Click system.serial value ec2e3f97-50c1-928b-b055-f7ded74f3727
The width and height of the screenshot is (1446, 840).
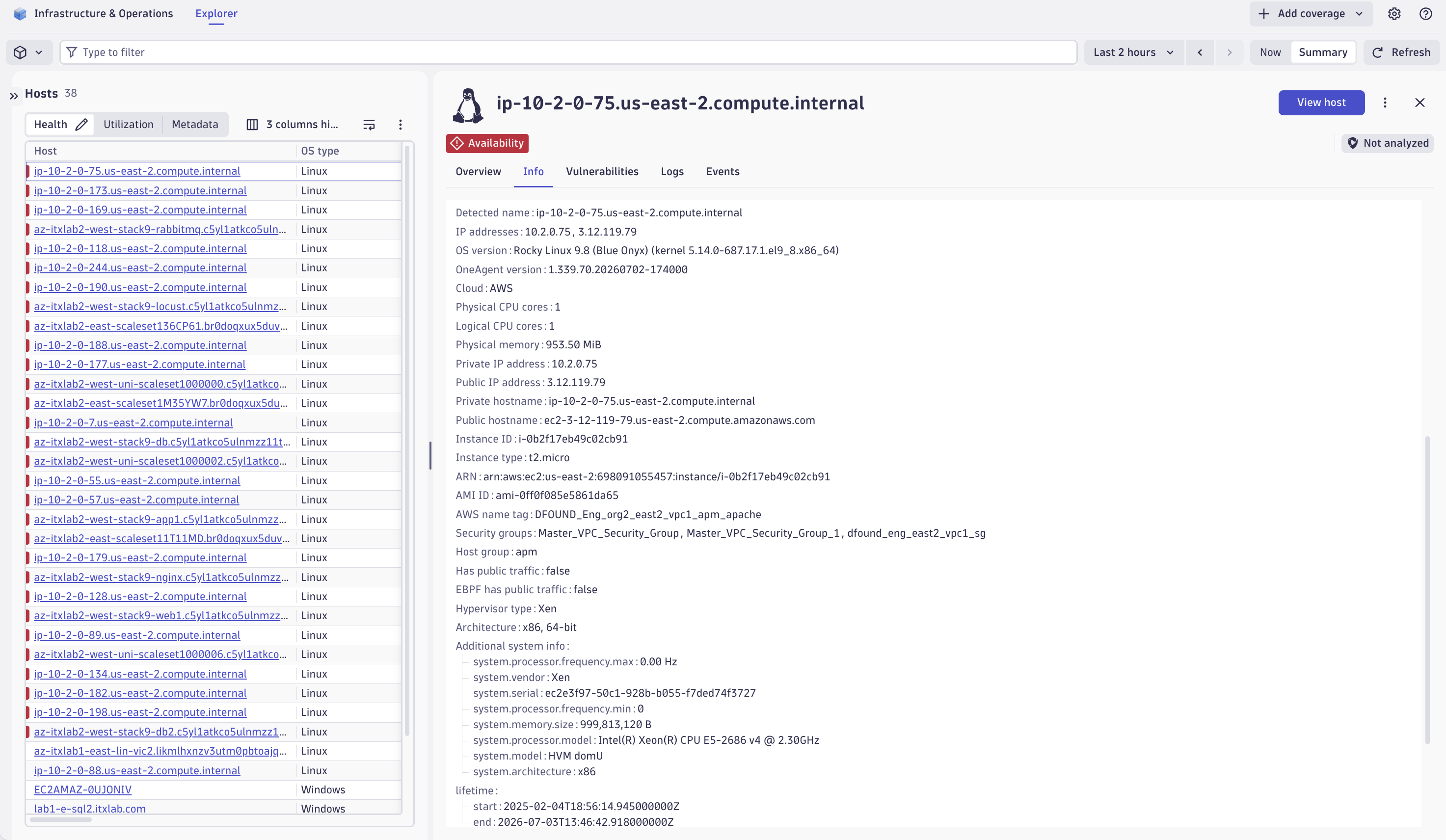pyautogui.click(x=650, y=693)
